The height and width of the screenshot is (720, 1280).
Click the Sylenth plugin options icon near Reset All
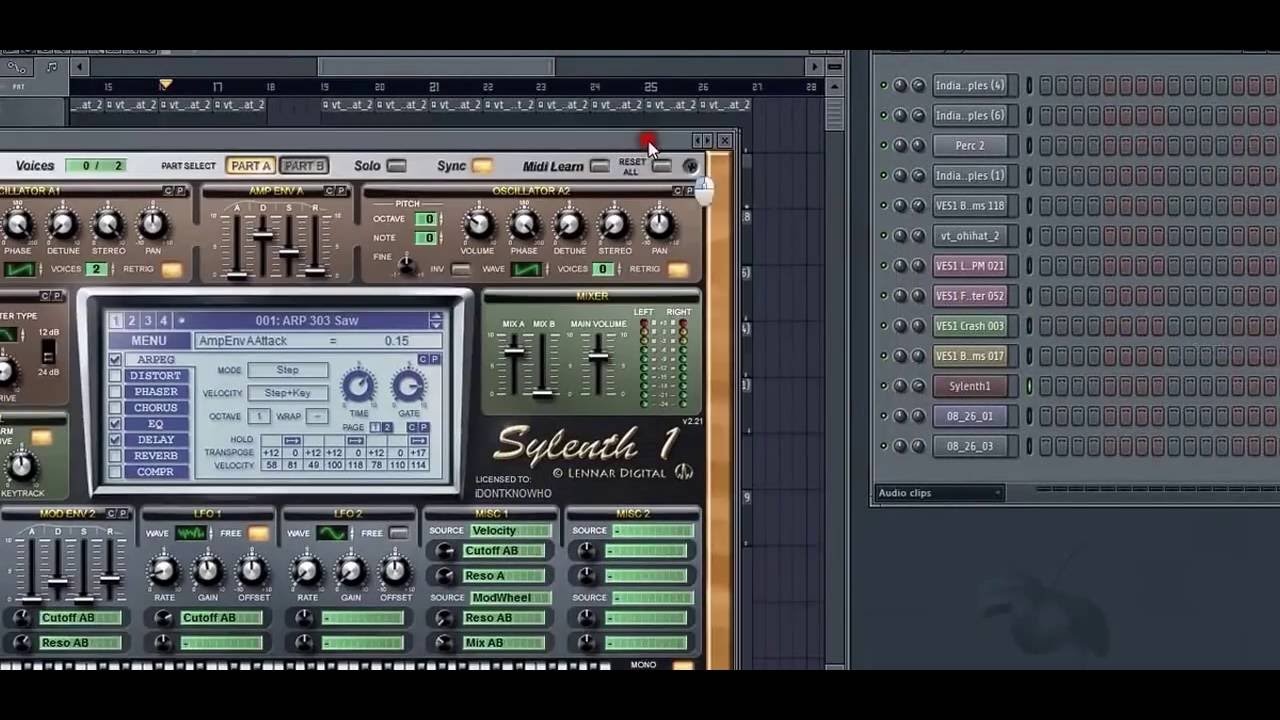coord(690,167)
